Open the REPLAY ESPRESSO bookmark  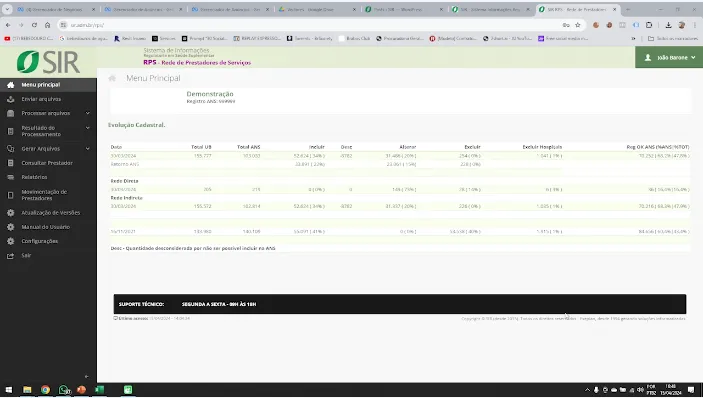pos(257,39)
